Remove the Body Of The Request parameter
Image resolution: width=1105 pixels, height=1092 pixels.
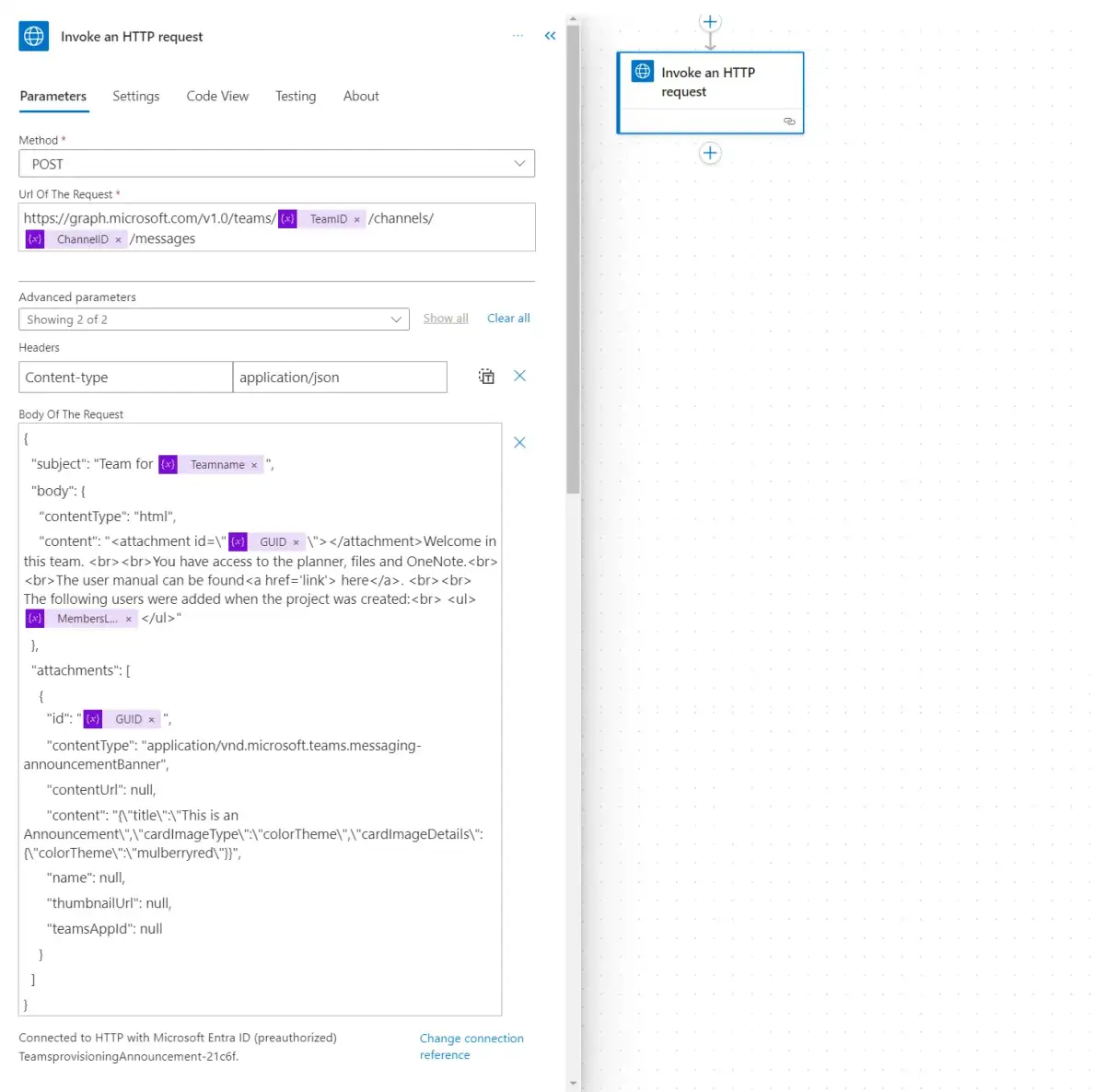pyautogui.click(x=519, y=443)
